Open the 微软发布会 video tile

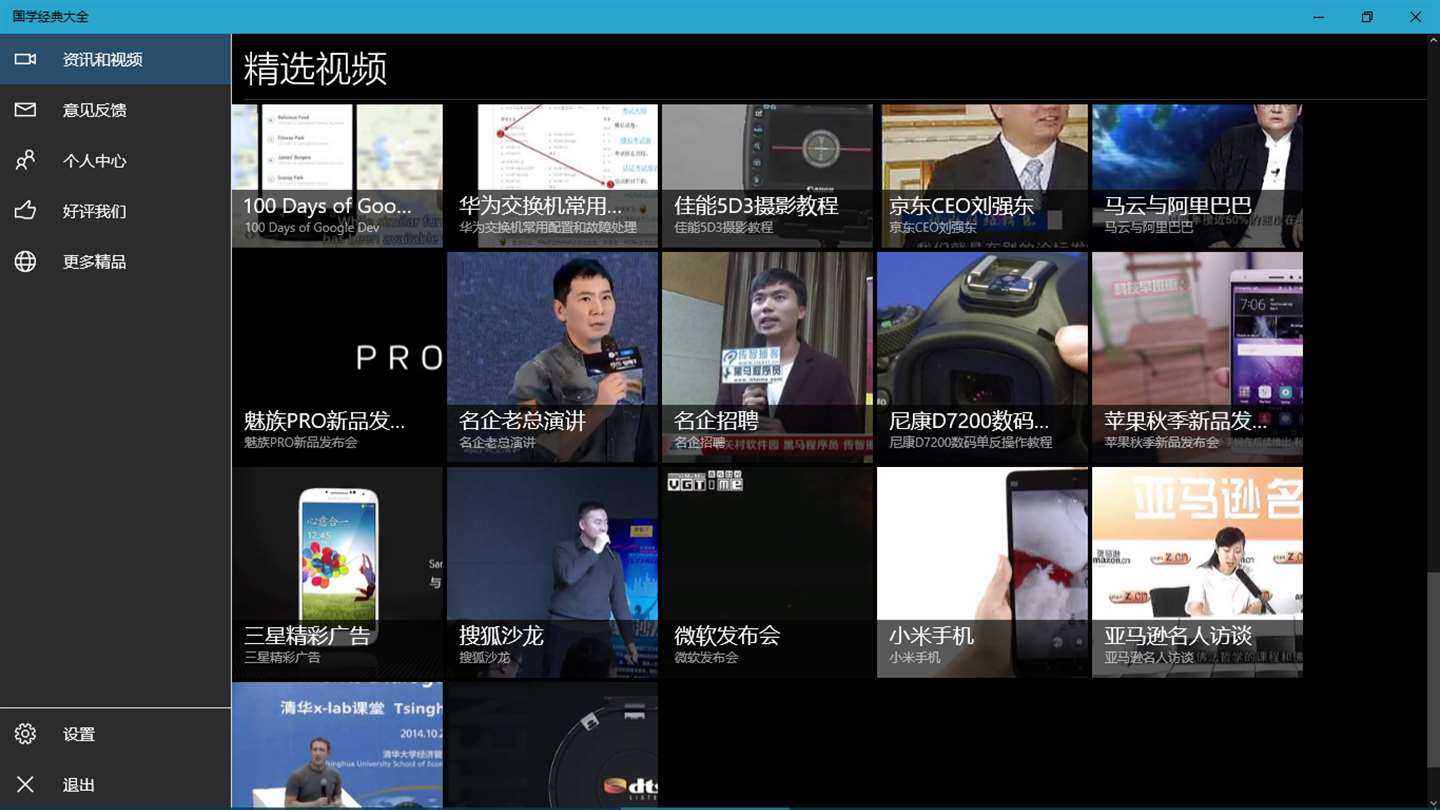pyautogui.click(x=767, y=572)
